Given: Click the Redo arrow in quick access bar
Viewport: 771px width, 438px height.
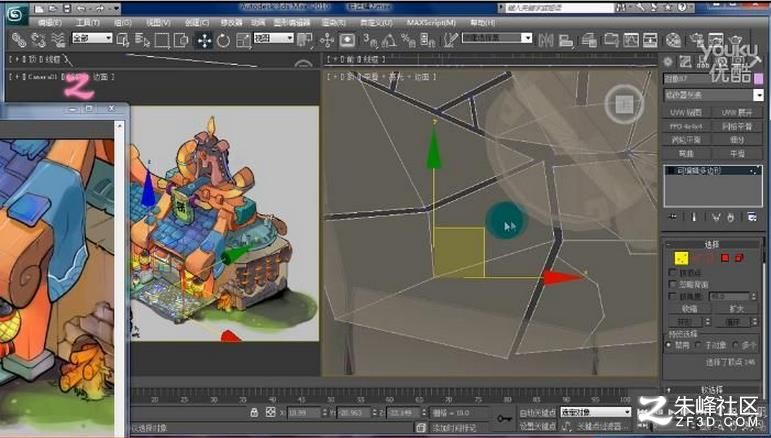Looking at the screenshot, I should click(x=100, y=8).
